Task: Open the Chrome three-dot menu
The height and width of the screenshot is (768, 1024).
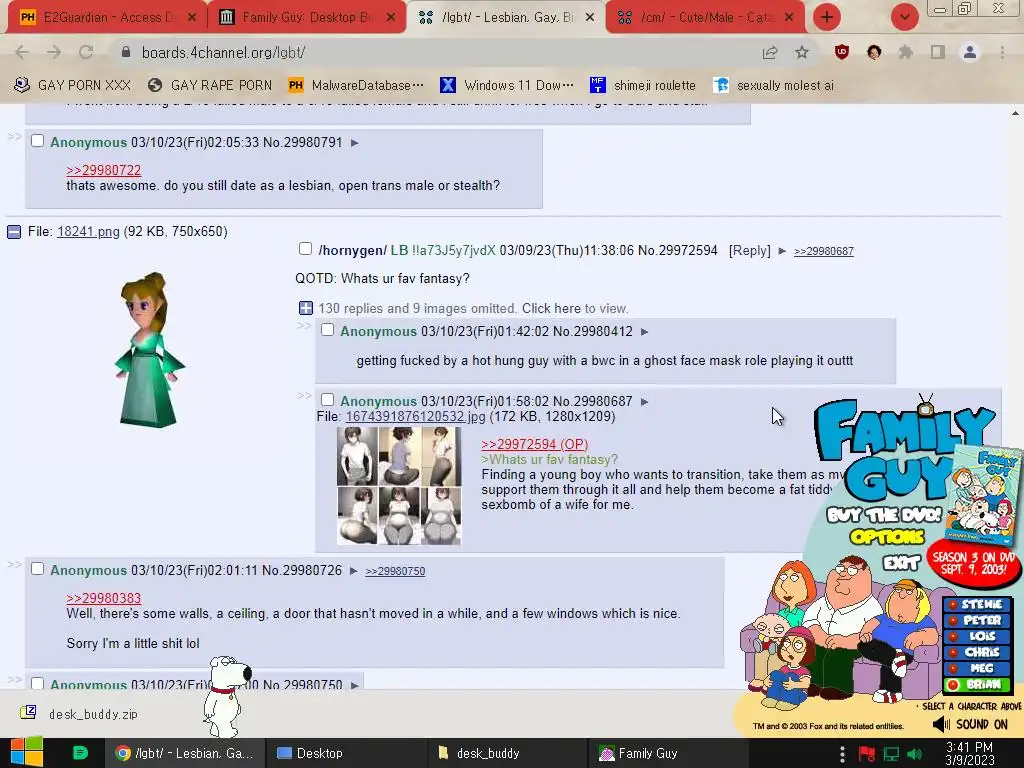Action: tap(1002, 52)
